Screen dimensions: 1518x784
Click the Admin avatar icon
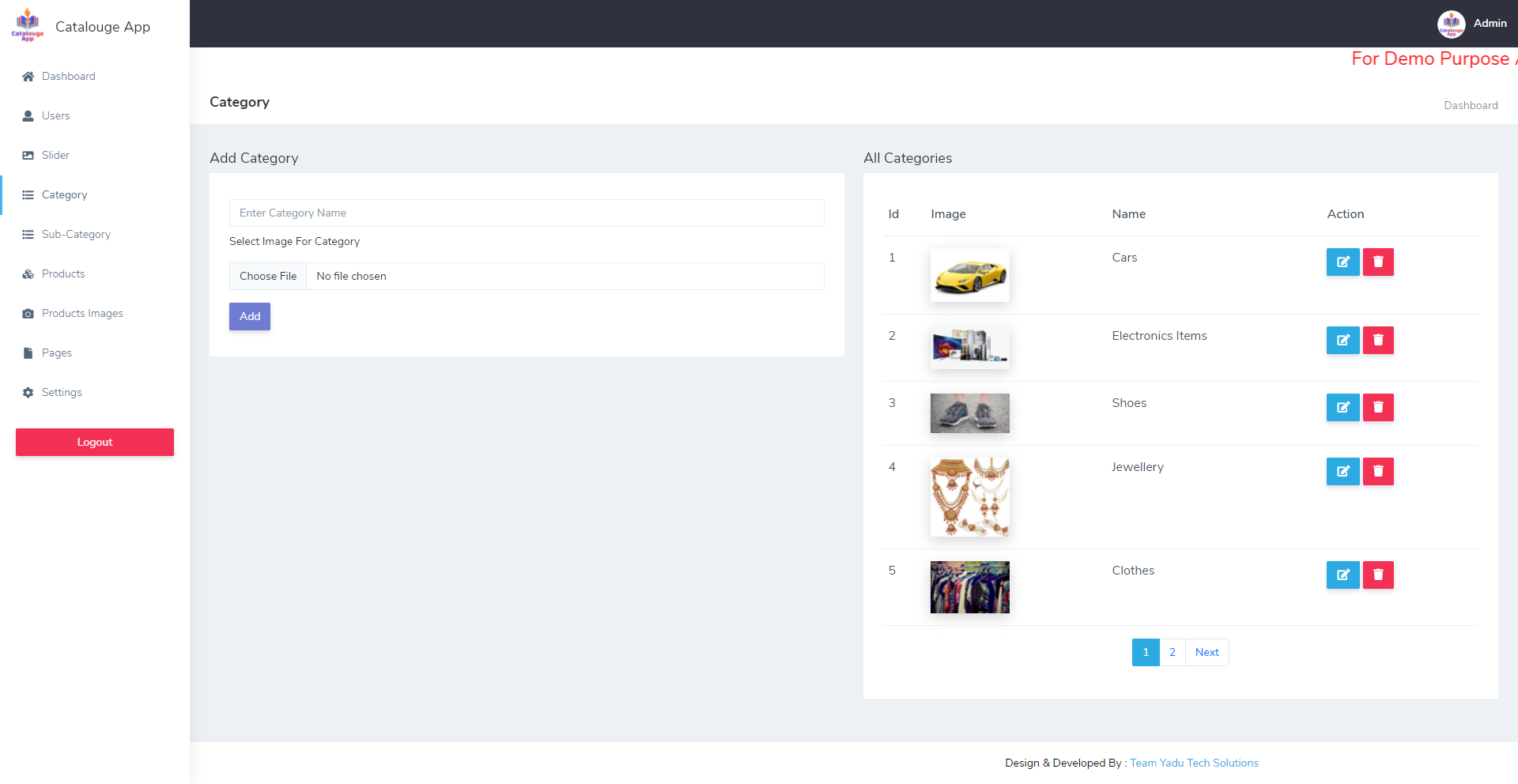[x=1451, y=24]
